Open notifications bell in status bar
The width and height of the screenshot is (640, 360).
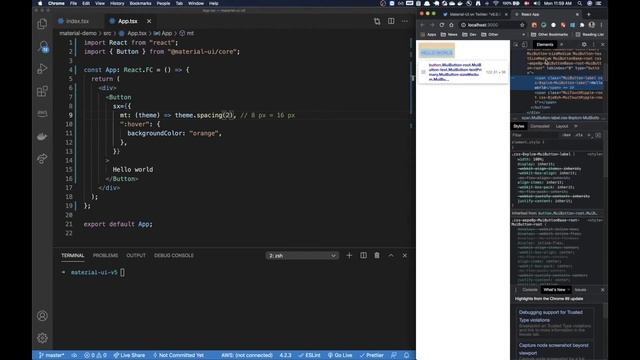pyautogui.click(x=407, y=356)
